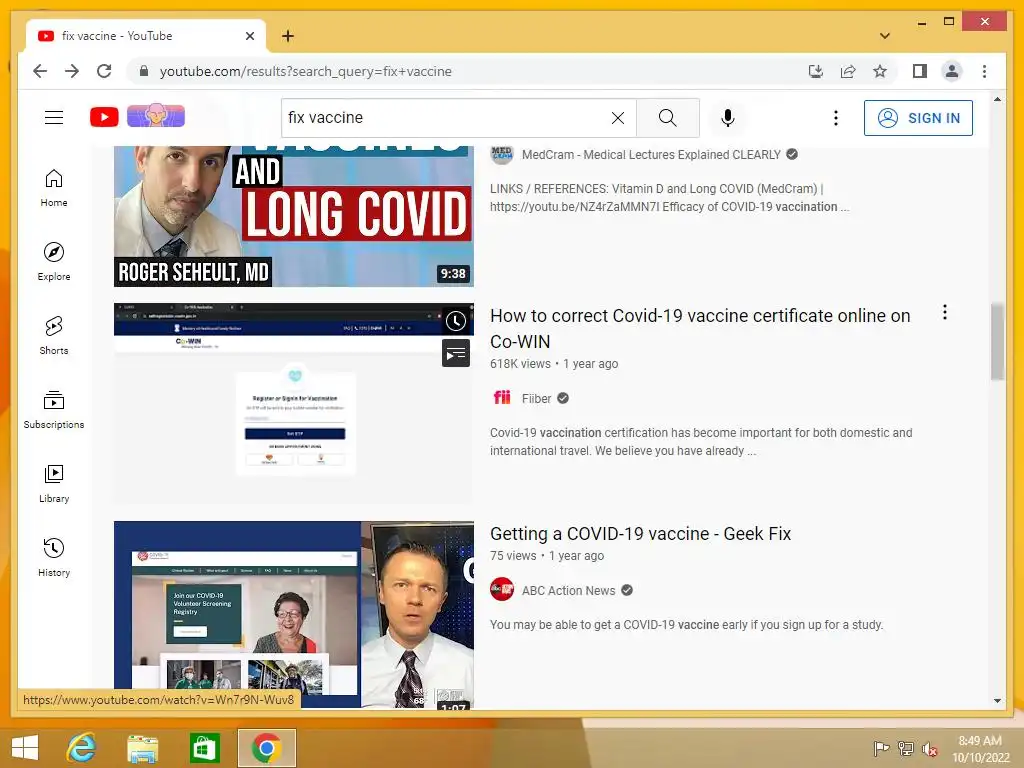Open the Chrome profile avatar
Screen dimensions: 1024x768
pos(952,71)
